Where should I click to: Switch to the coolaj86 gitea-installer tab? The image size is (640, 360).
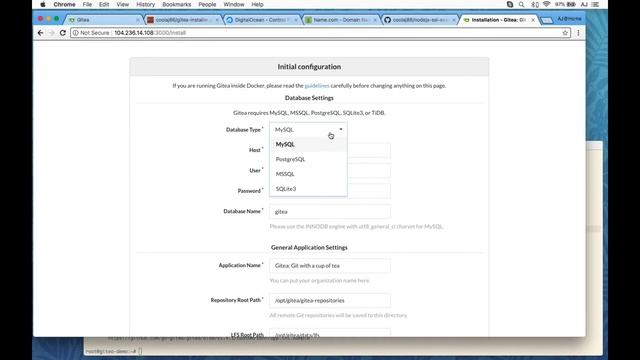pos(182,20)
